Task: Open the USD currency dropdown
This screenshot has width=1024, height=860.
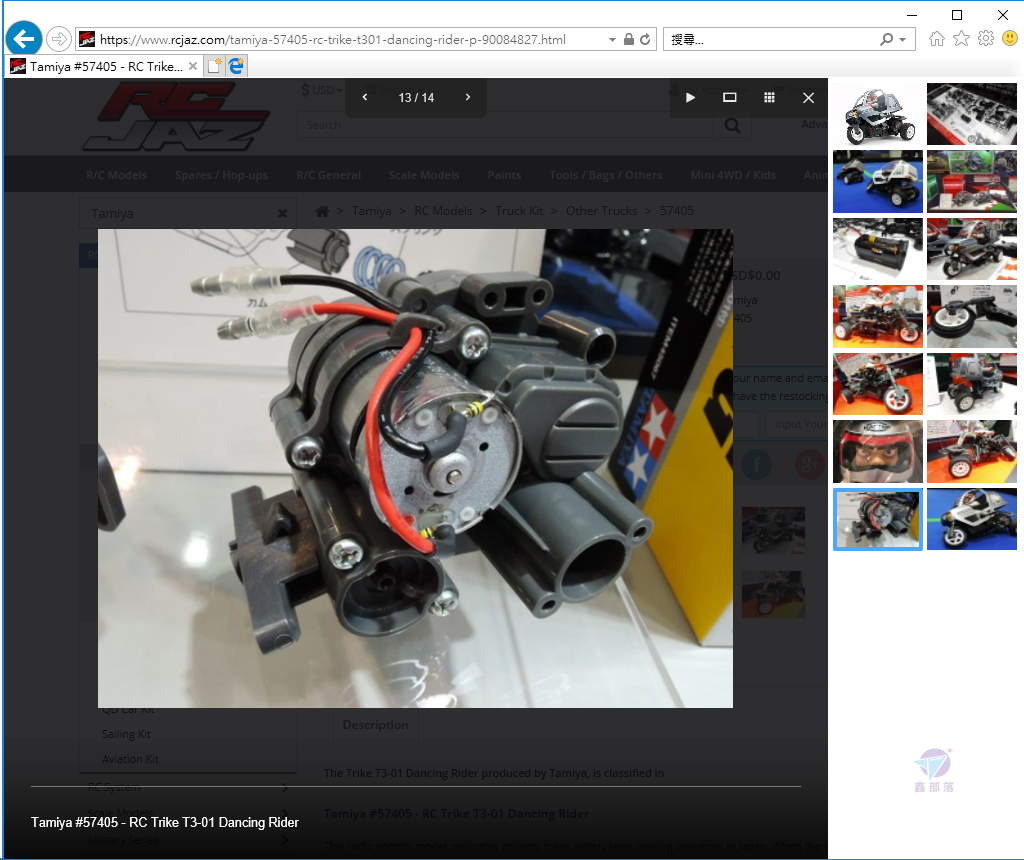Action: (322, 90)
